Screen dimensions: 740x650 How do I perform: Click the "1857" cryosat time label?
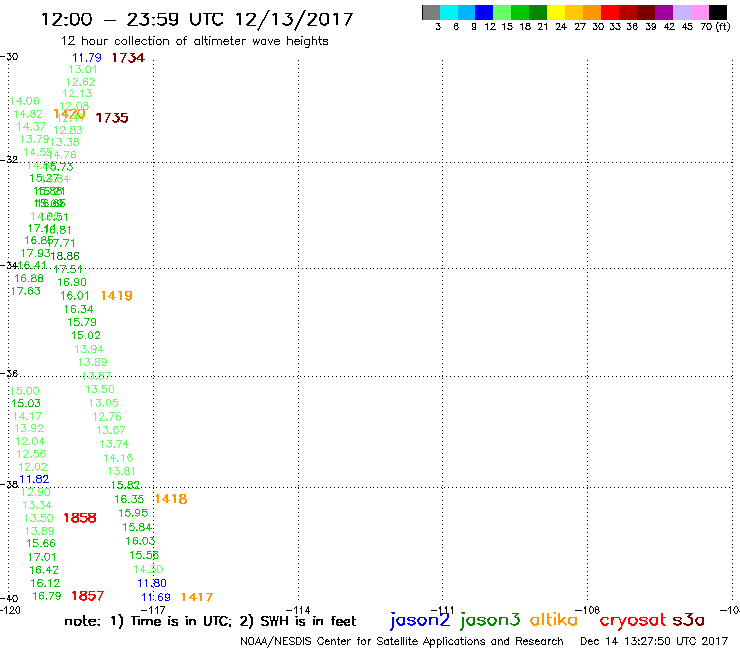(87, 596)
